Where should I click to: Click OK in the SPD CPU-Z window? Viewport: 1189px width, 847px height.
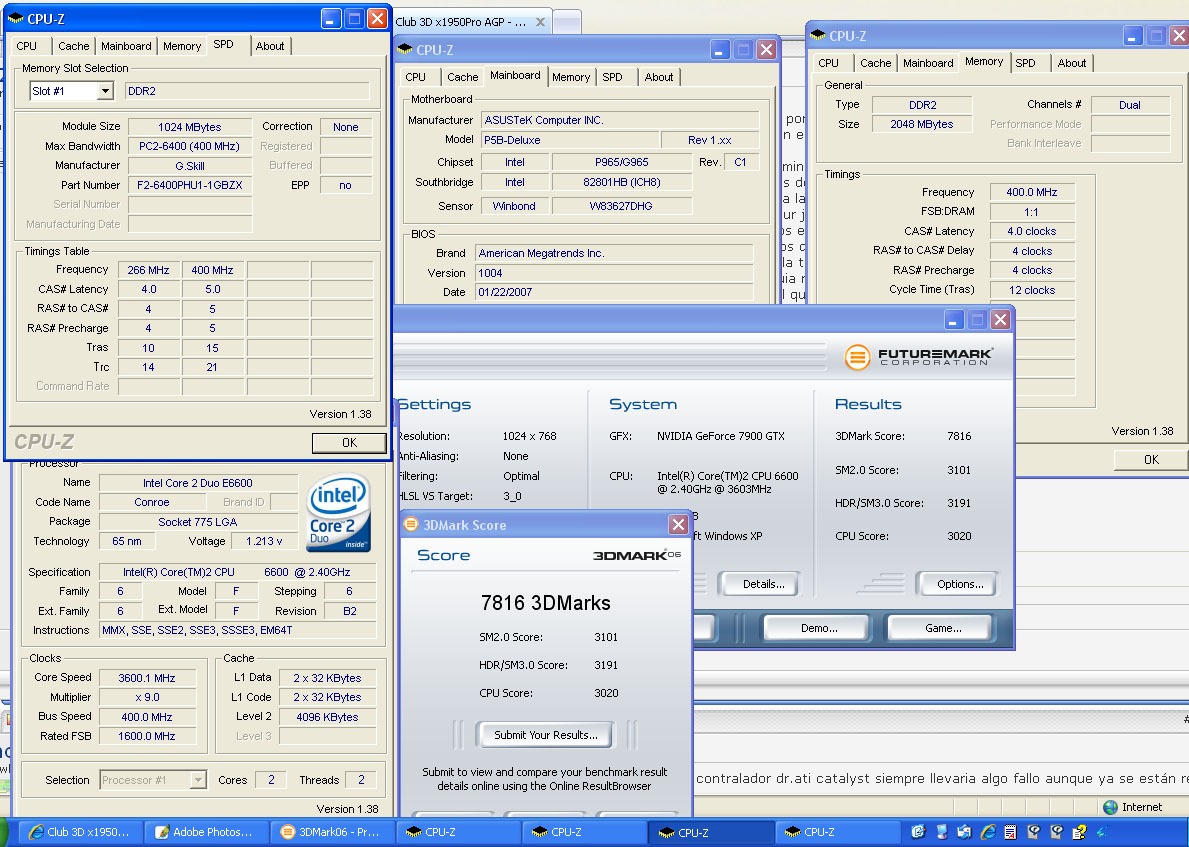point(348,443)
